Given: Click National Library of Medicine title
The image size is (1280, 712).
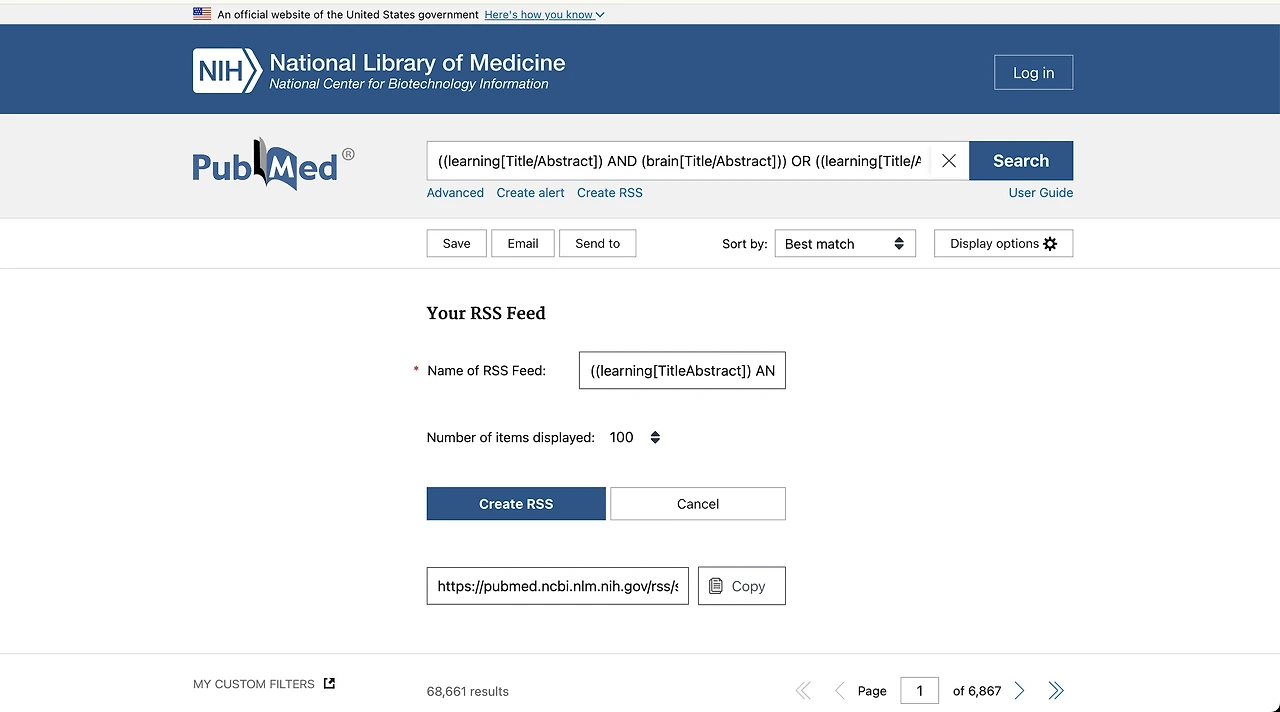Looking at the screenshot, I should point(417,63).
